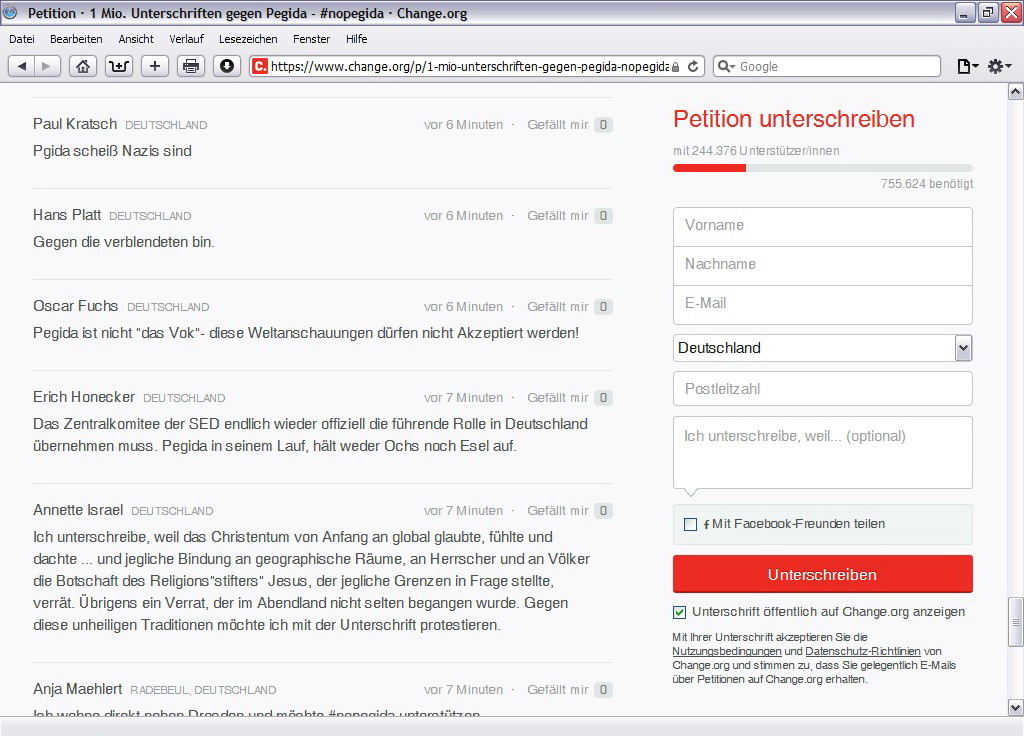Viewport: 1024px width, 736px height.
Task: Click the red Unterschreiben button
Action: pyautogui.click(x=822, y=575)
